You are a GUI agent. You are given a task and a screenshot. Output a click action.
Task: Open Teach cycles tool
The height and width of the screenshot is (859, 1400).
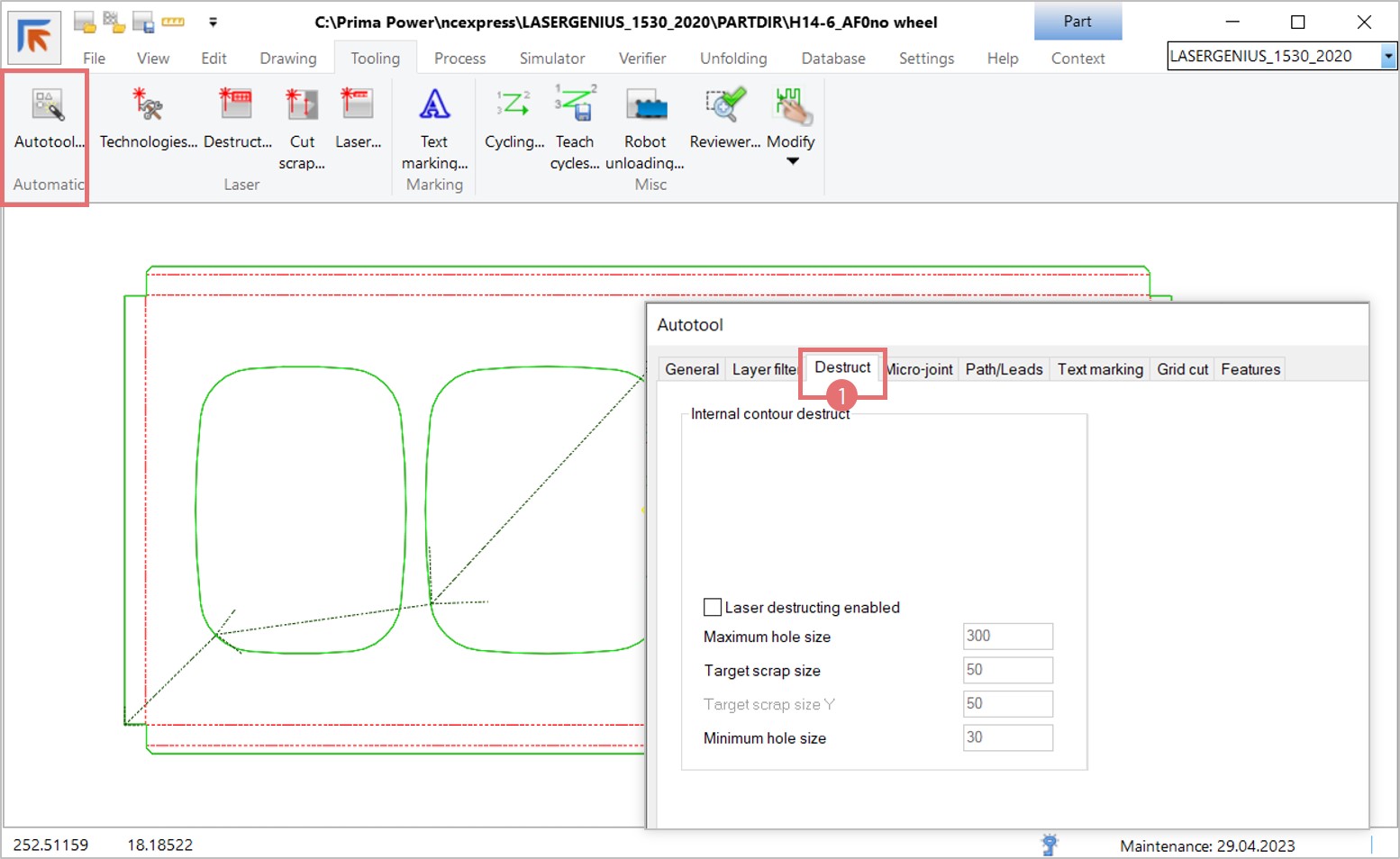click(575, 106)
